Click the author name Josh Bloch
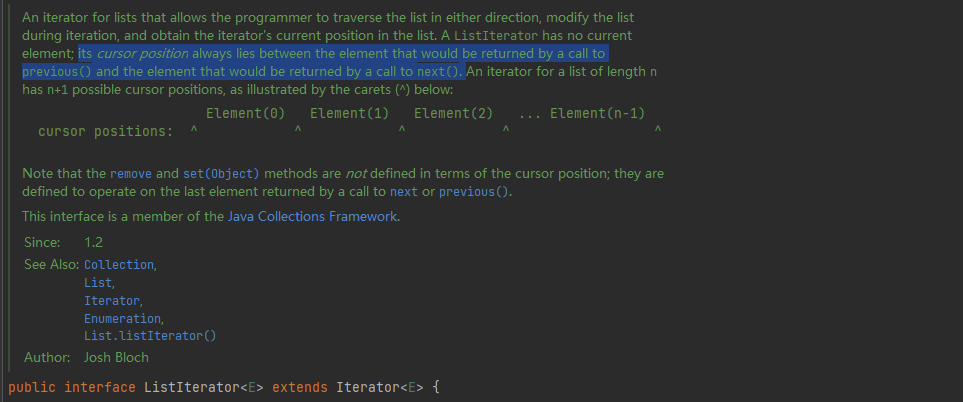This screenshot has height=402, width=963. [118, 357]
